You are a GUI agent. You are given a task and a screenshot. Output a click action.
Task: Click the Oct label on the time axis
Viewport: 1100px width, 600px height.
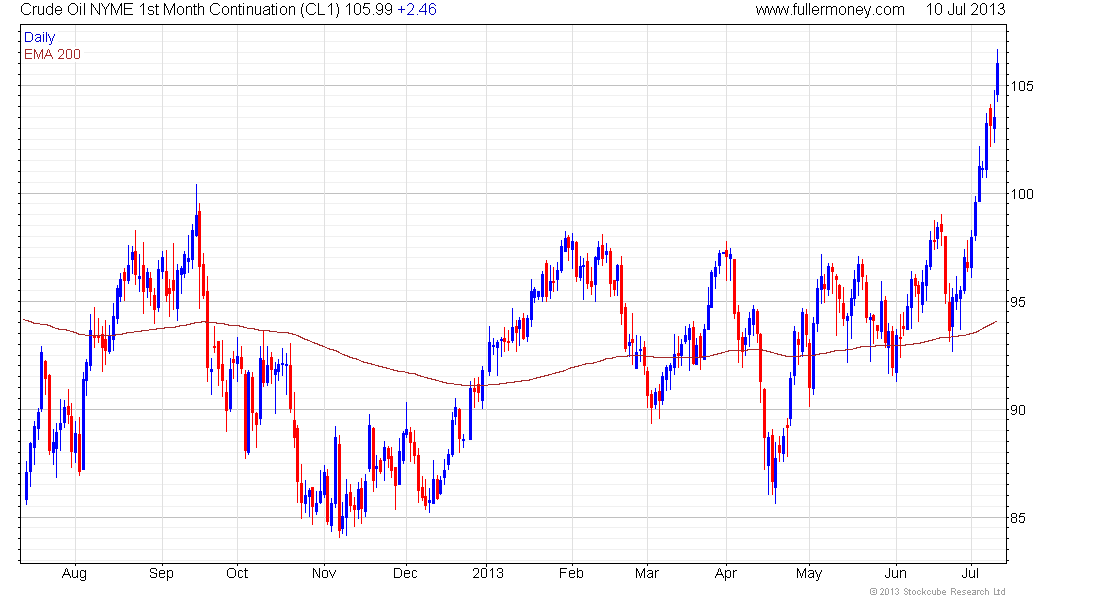click(237, 573)
